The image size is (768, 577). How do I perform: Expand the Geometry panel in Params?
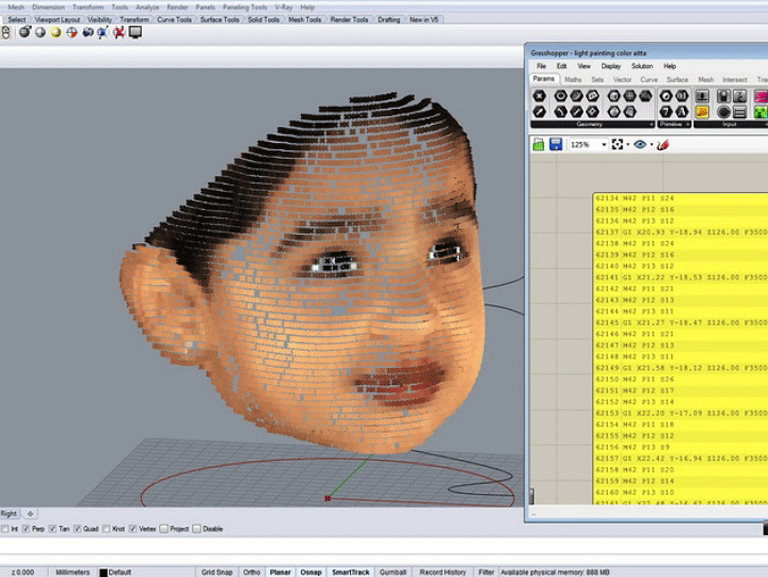653,125
